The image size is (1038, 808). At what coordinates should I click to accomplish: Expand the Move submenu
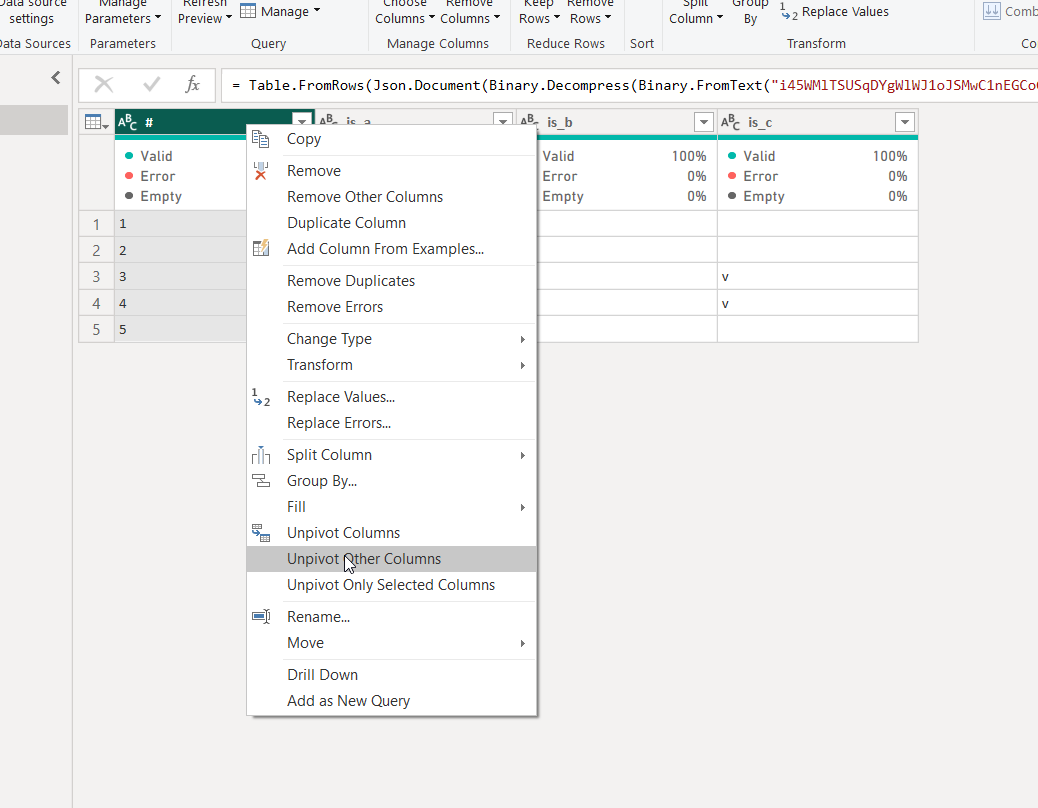pos(522,643)
